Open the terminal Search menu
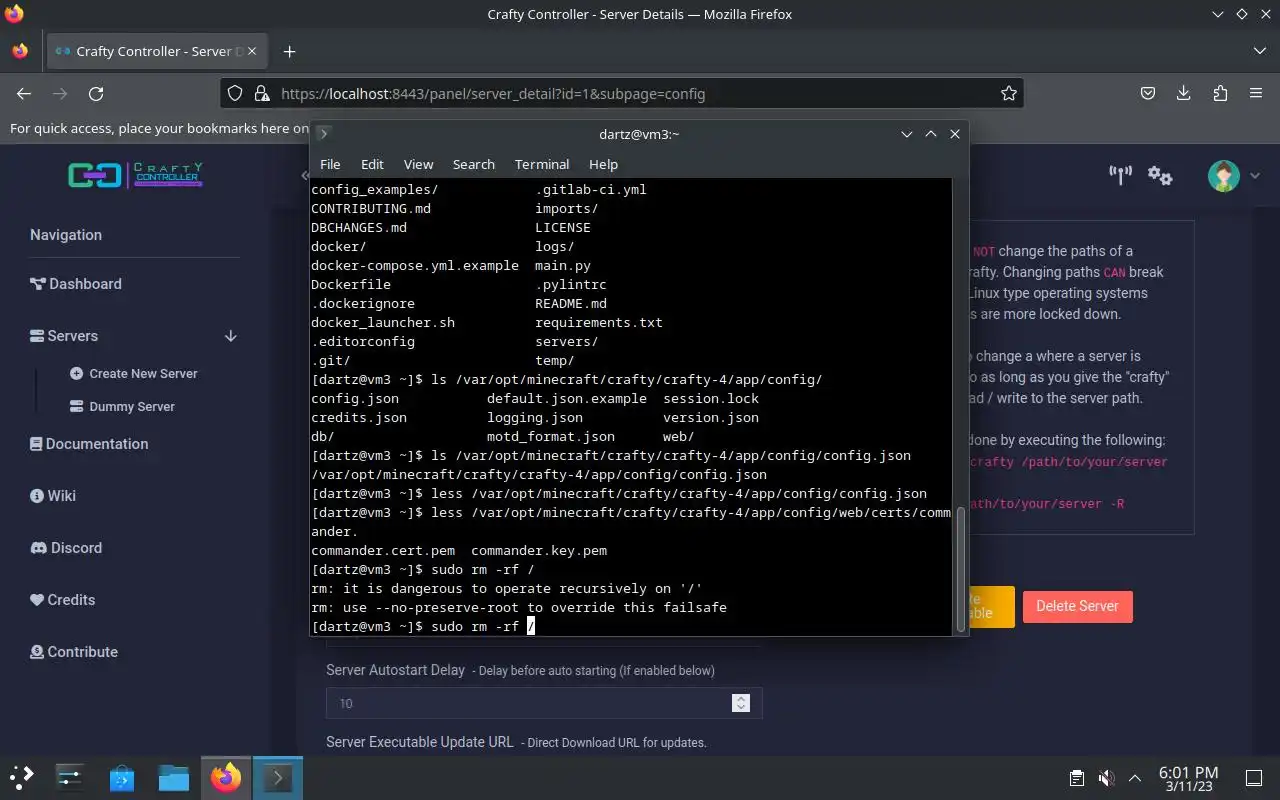The width and height of the screenshot is (1280, 800). tap(473, 164)
